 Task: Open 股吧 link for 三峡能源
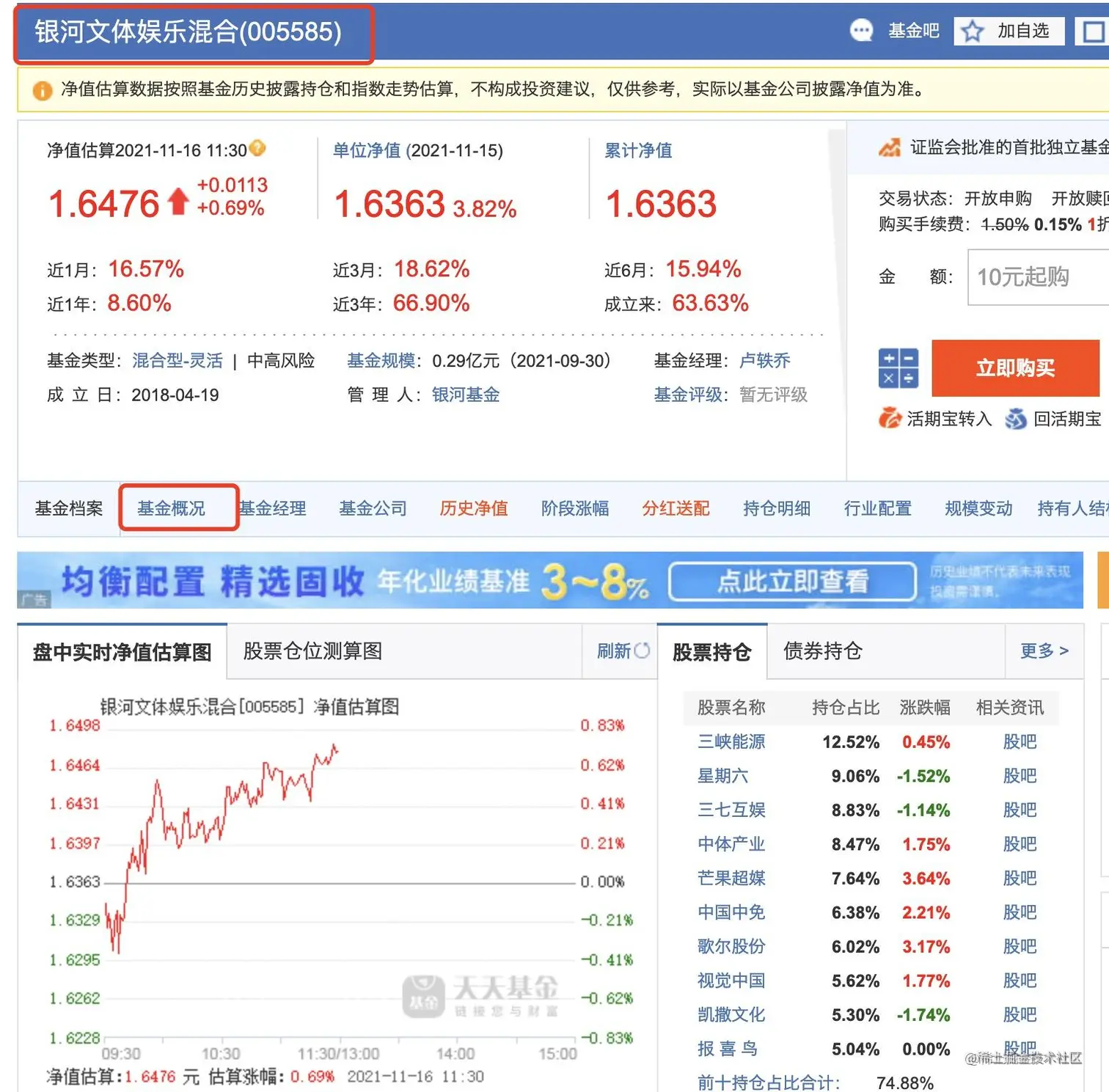click(x=1020, y=742)
